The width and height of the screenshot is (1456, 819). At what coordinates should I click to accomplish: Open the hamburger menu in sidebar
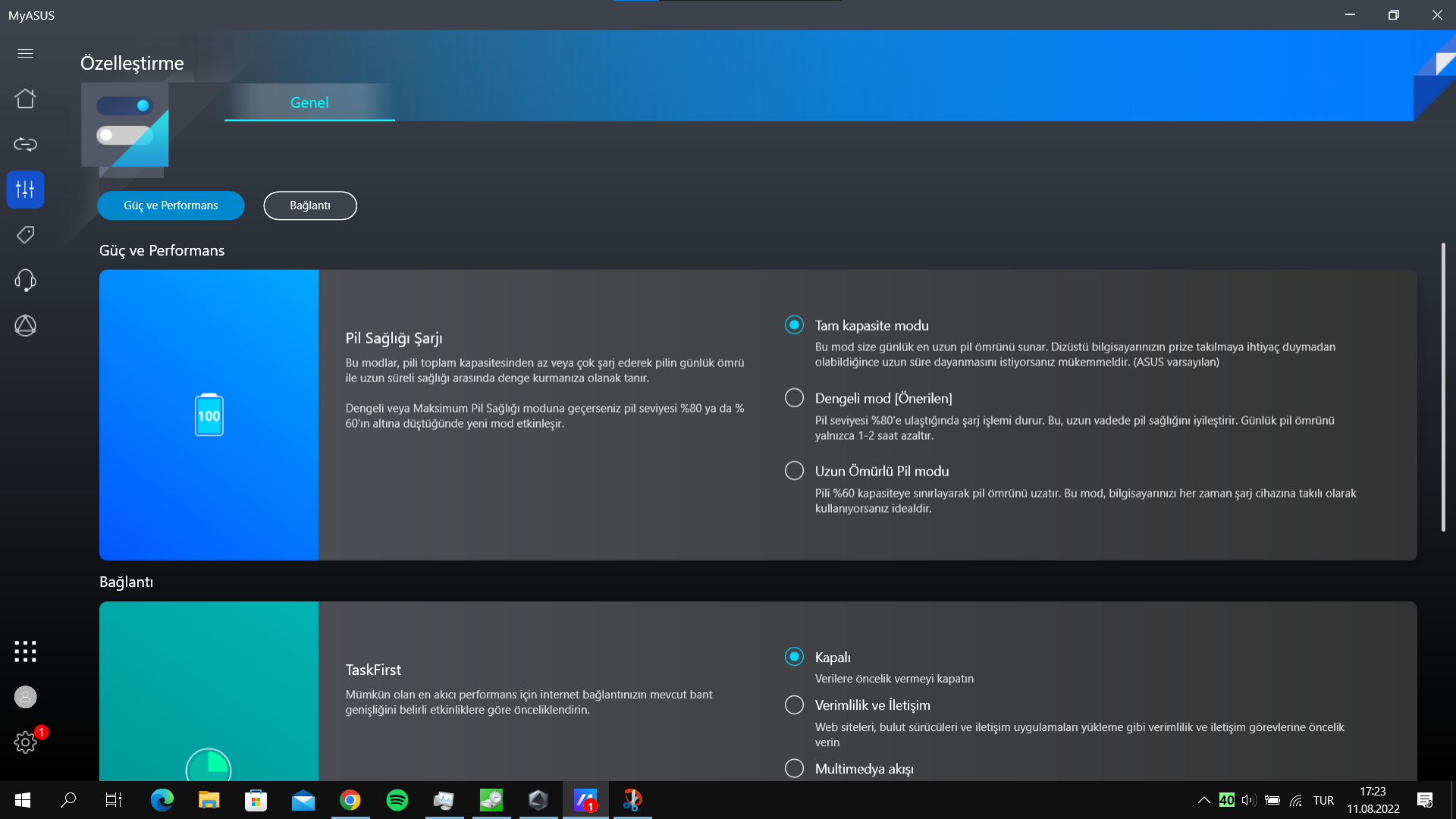(x=25, y=53)
